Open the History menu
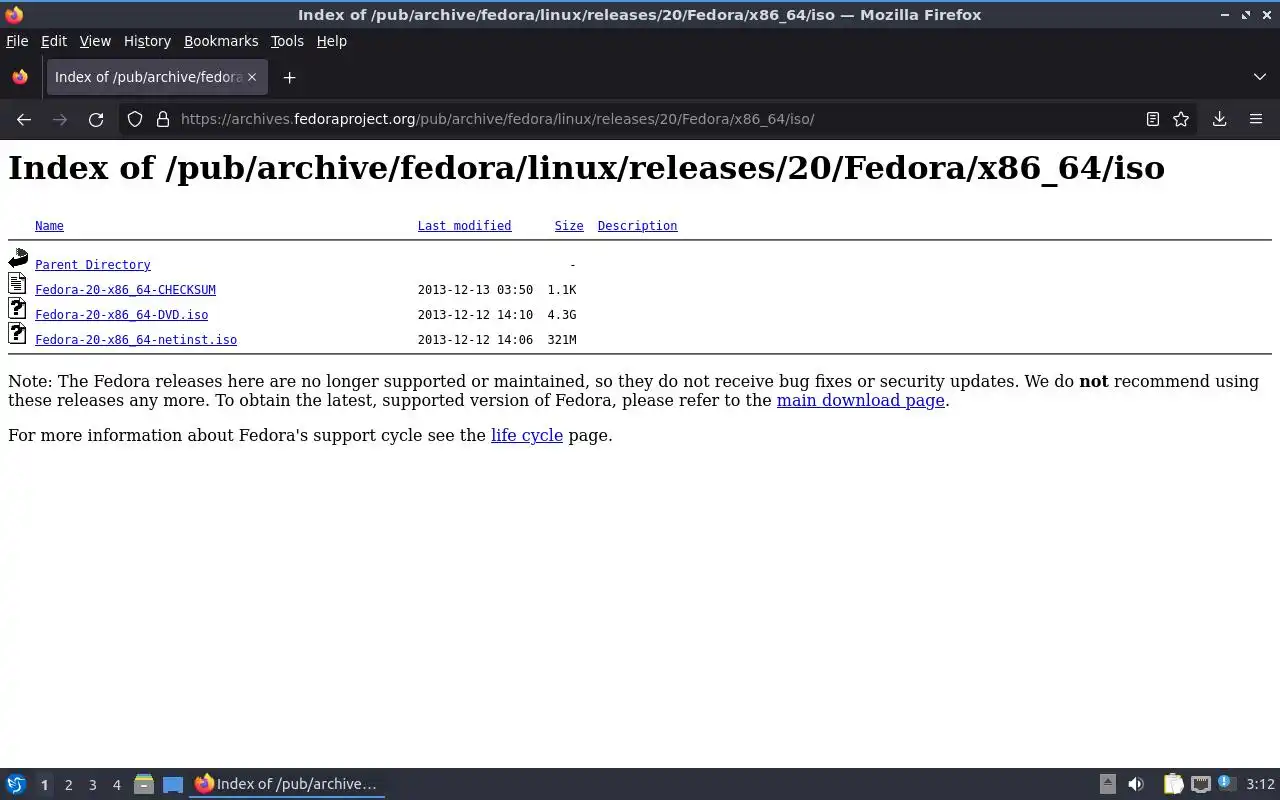Image resolution: width=1280 pixels, height=800 pixels. tap(147, 41)
